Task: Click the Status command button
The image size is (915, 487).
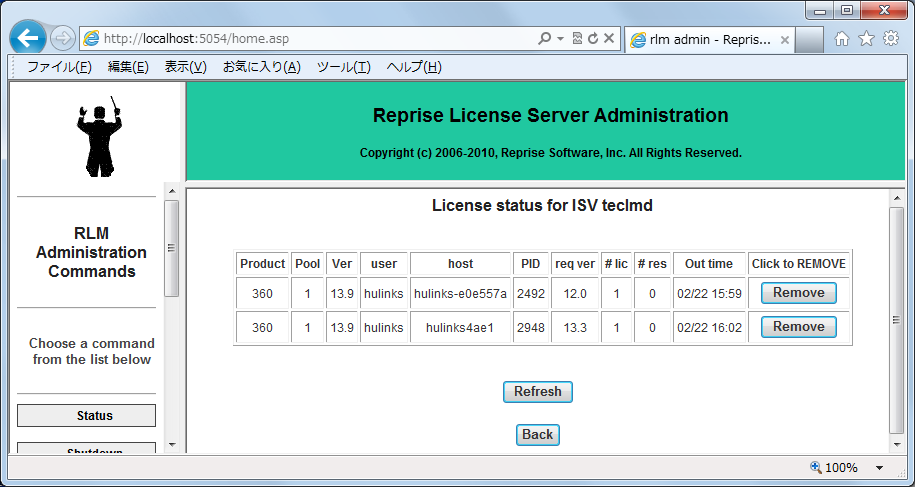Action: pyautogui.click(x=86, y=416)
